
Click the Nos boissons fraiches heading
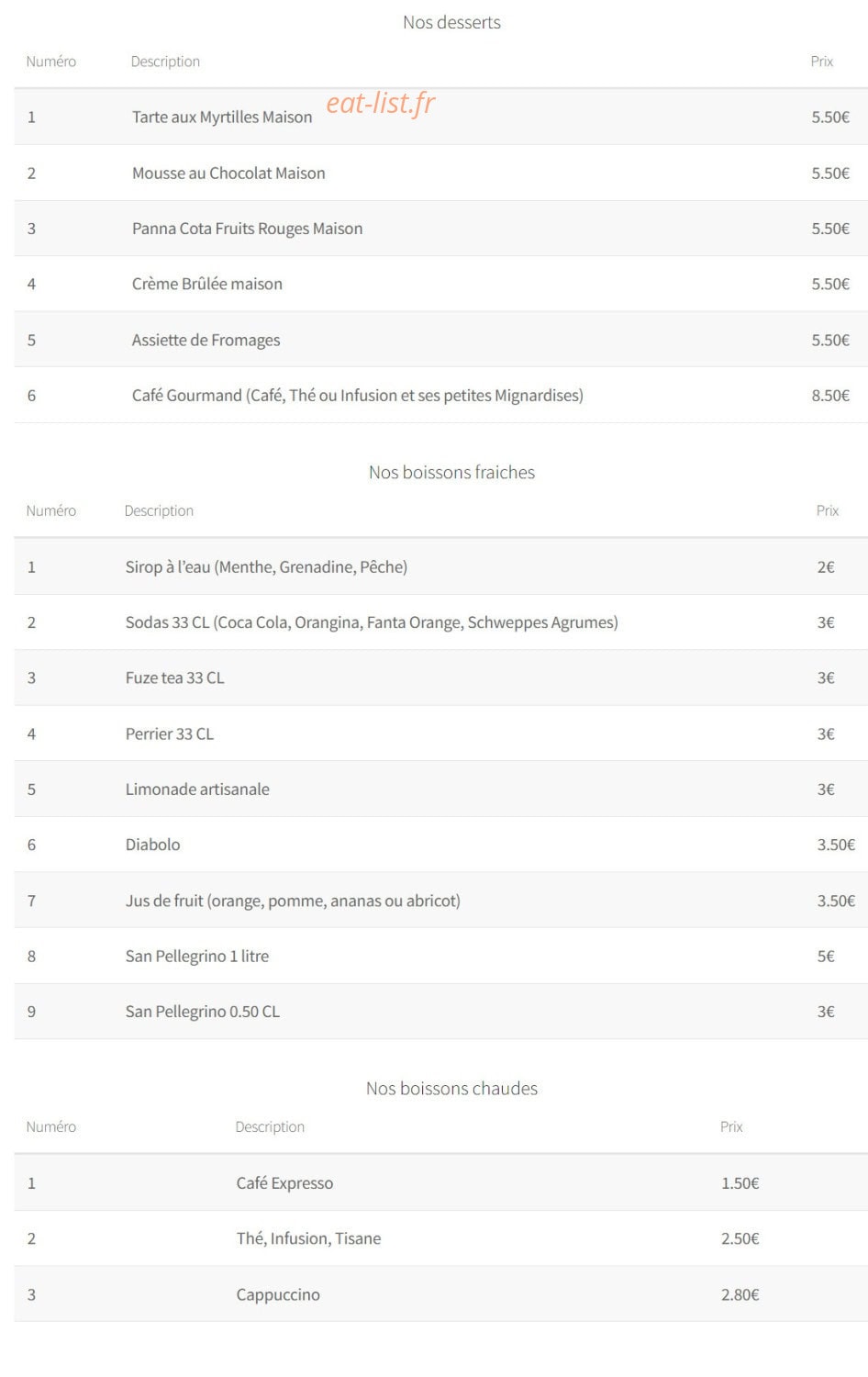coord(451,472)
